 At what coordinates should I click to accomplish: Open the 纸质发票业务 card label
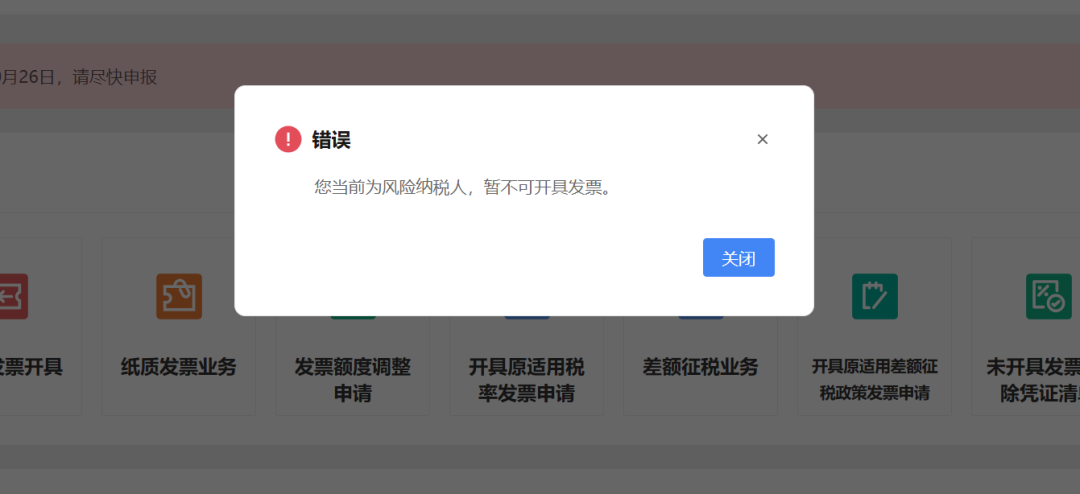pyautogui.click(x=178, y=367)
